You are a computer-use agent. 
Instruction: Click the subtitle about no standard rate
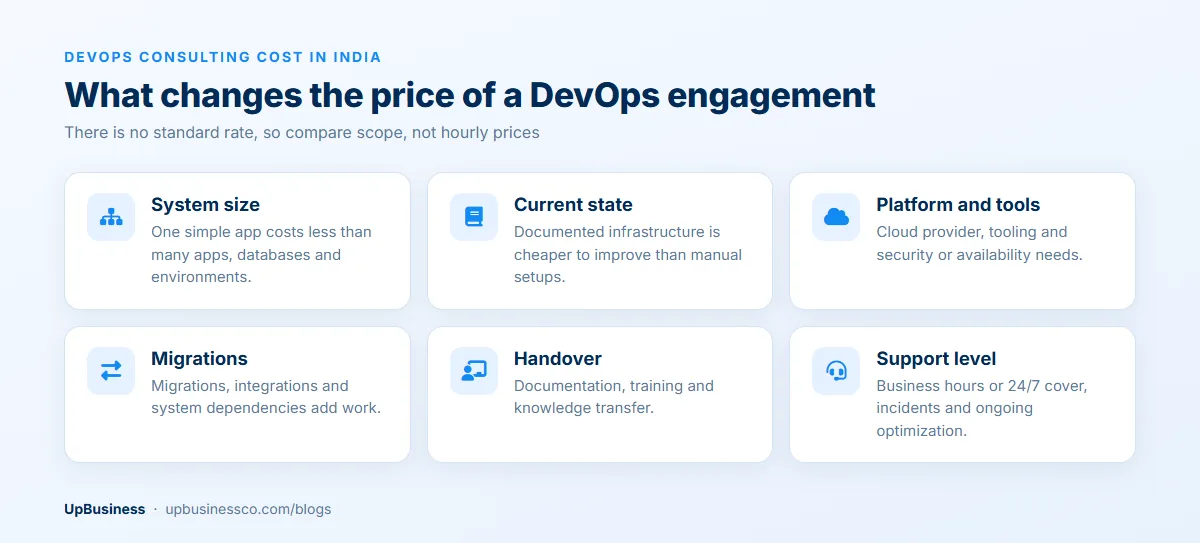coord(302,132)
